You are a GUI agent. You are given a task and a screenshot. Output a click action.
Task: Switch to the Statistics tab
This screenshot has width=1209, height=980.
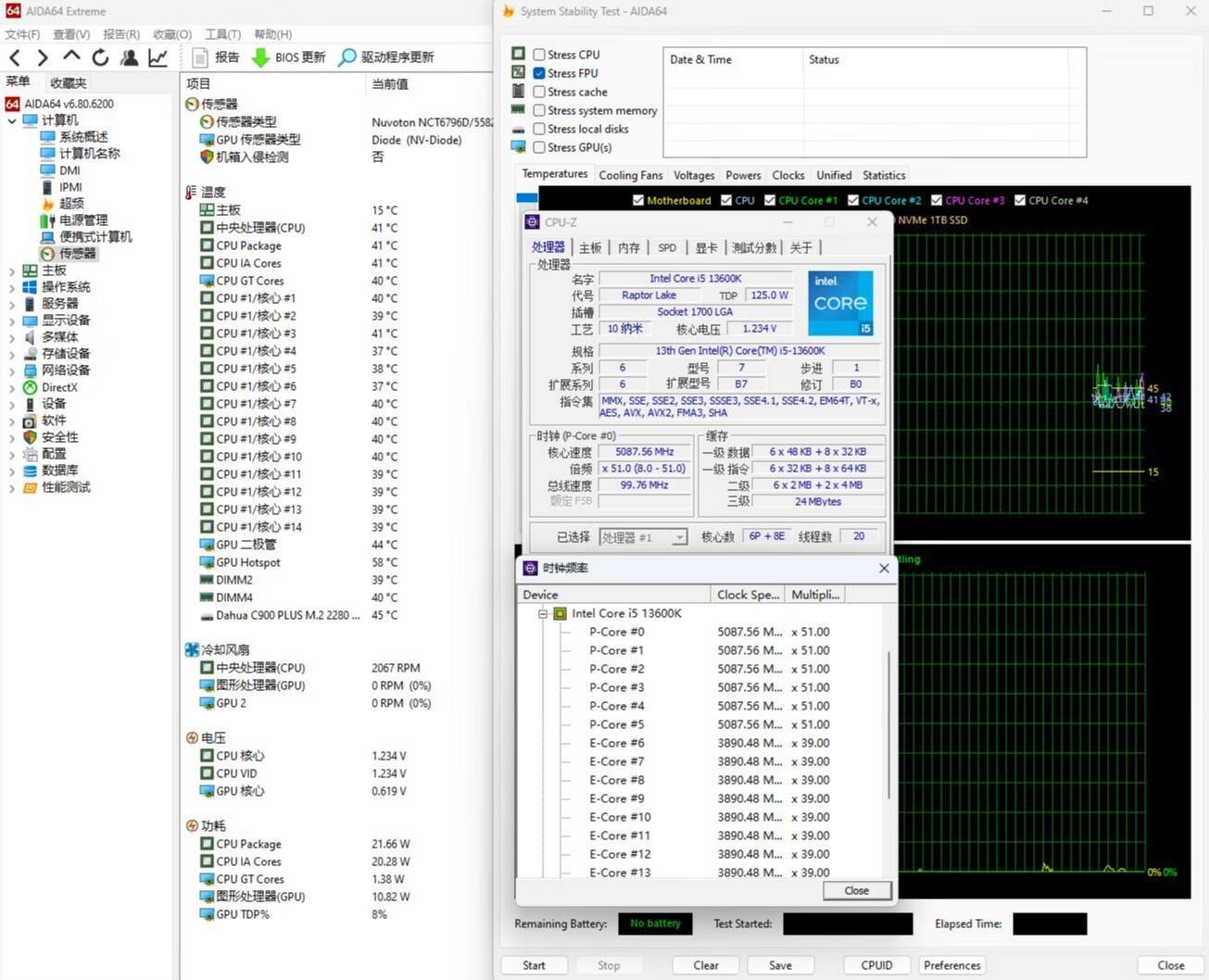pos(884,175)
